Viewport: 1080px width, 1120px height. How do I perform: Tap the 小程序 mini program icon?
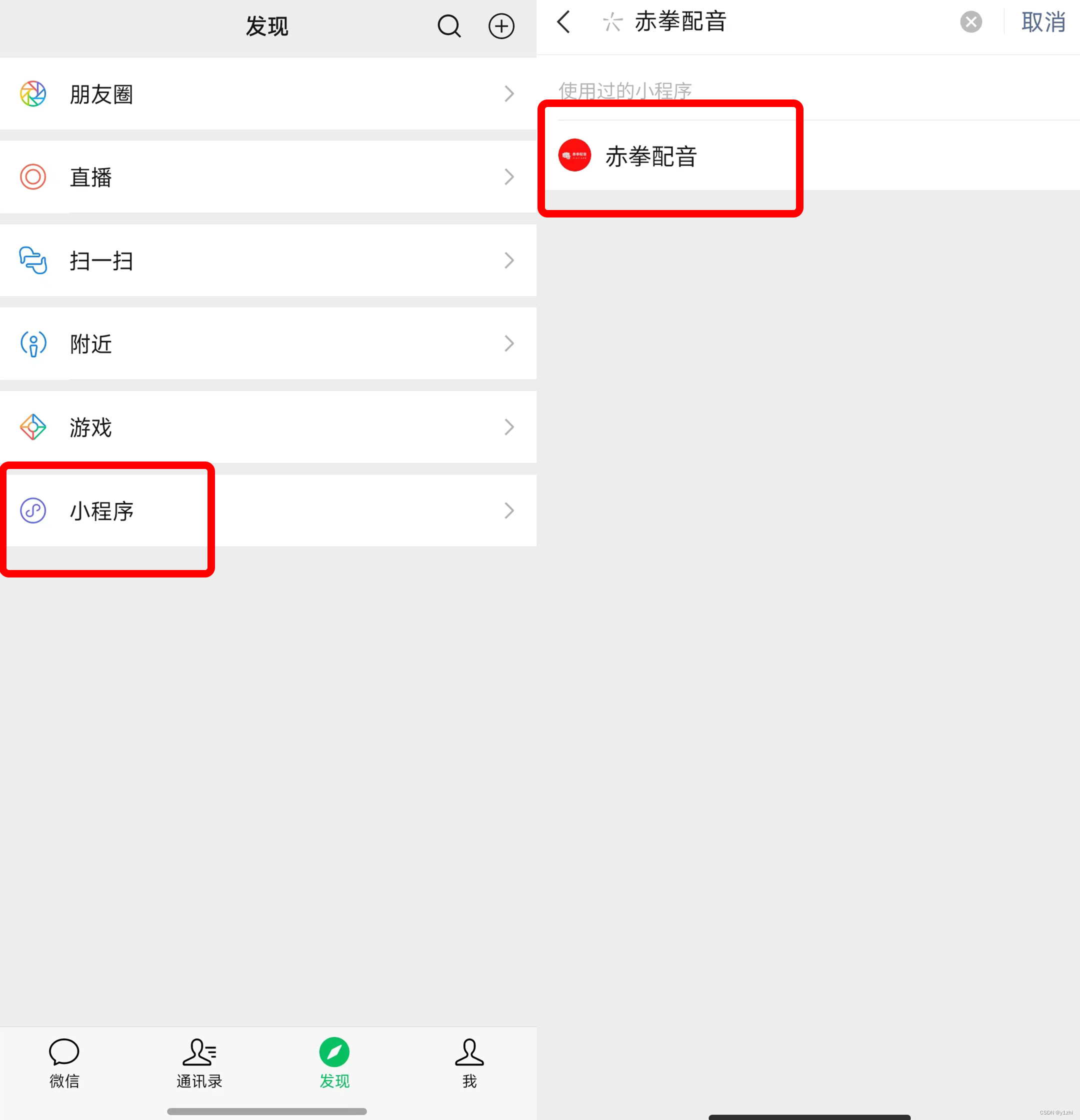33,510
